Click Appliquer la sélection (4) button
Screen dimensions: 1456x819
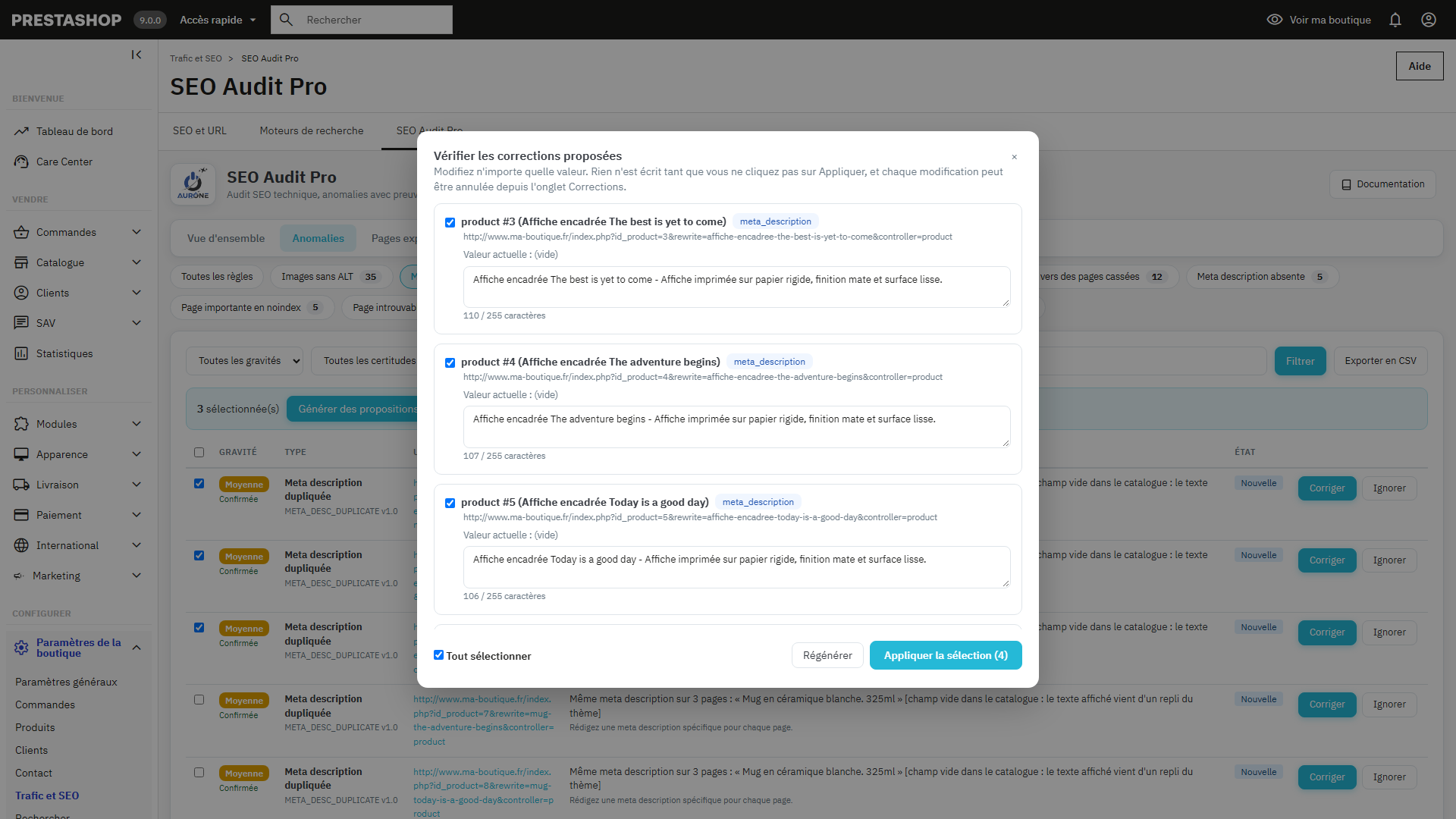[946, 655]
